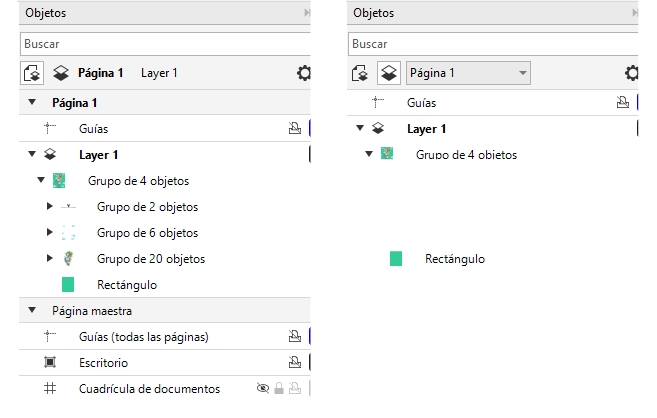Toggle print icon for Escritorio layer
This screenshot has width=657, height=418.
coord(294,362)
